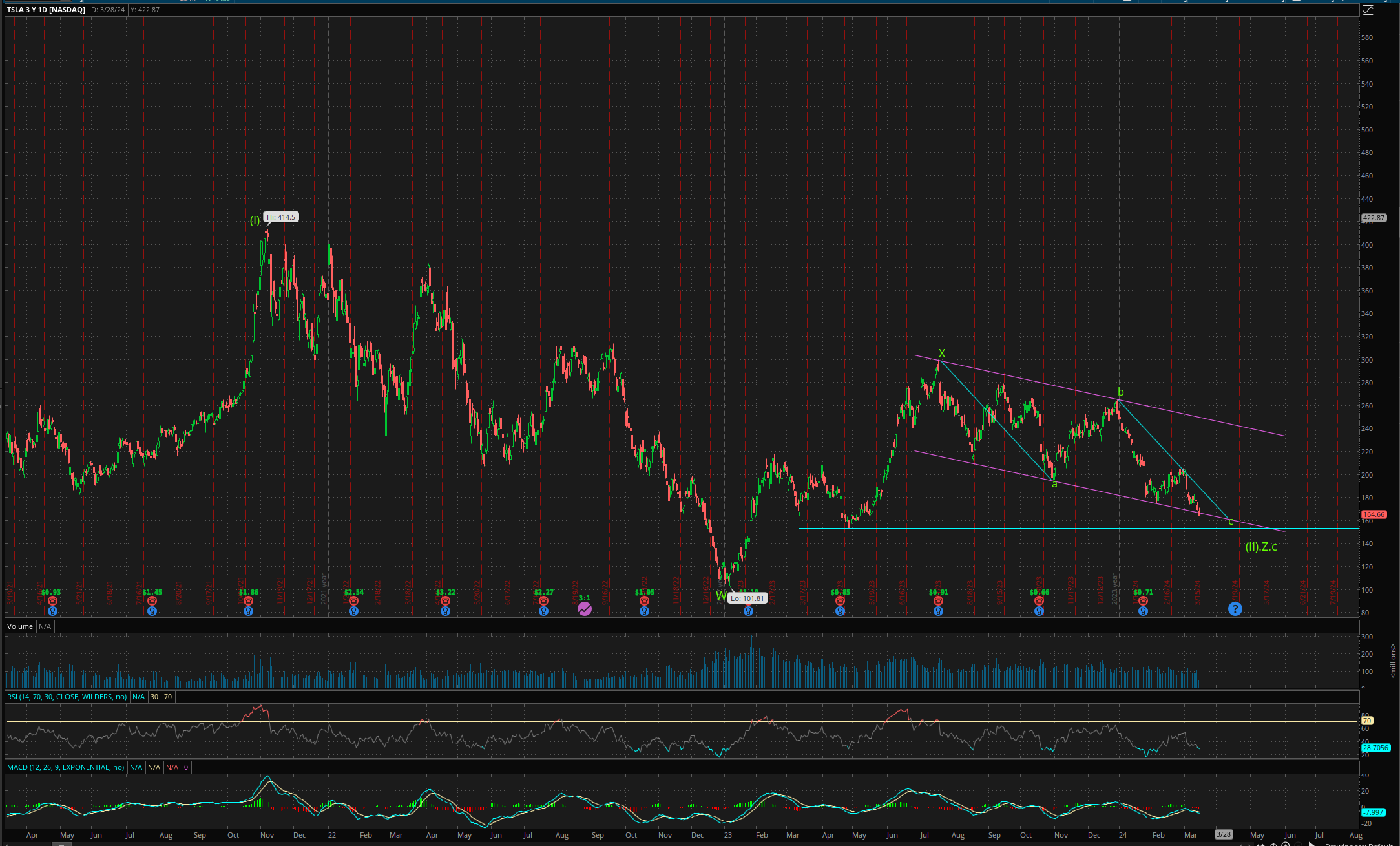This screenshot has width=1400, height=846.
Task: Select the green b wave label
Action: pyautogui.click(x=1121, y=392)
